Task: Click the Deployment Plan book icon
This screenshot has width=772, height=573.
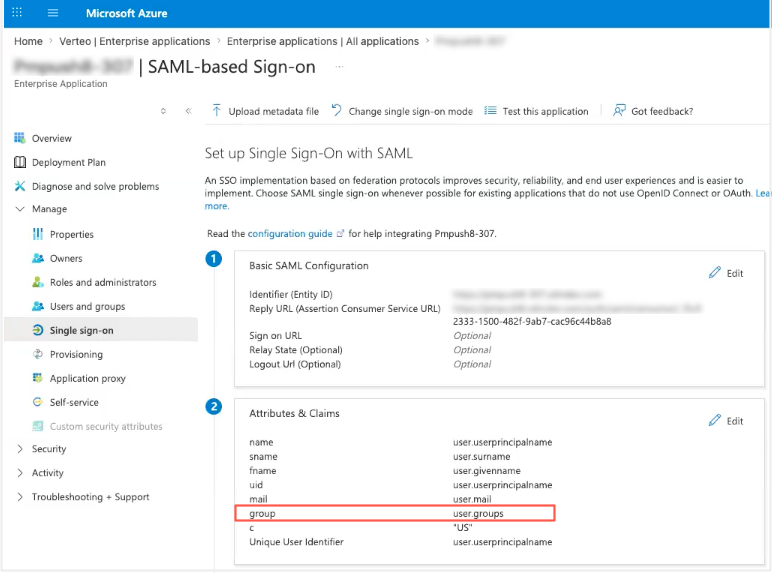Action: [20, 162]
